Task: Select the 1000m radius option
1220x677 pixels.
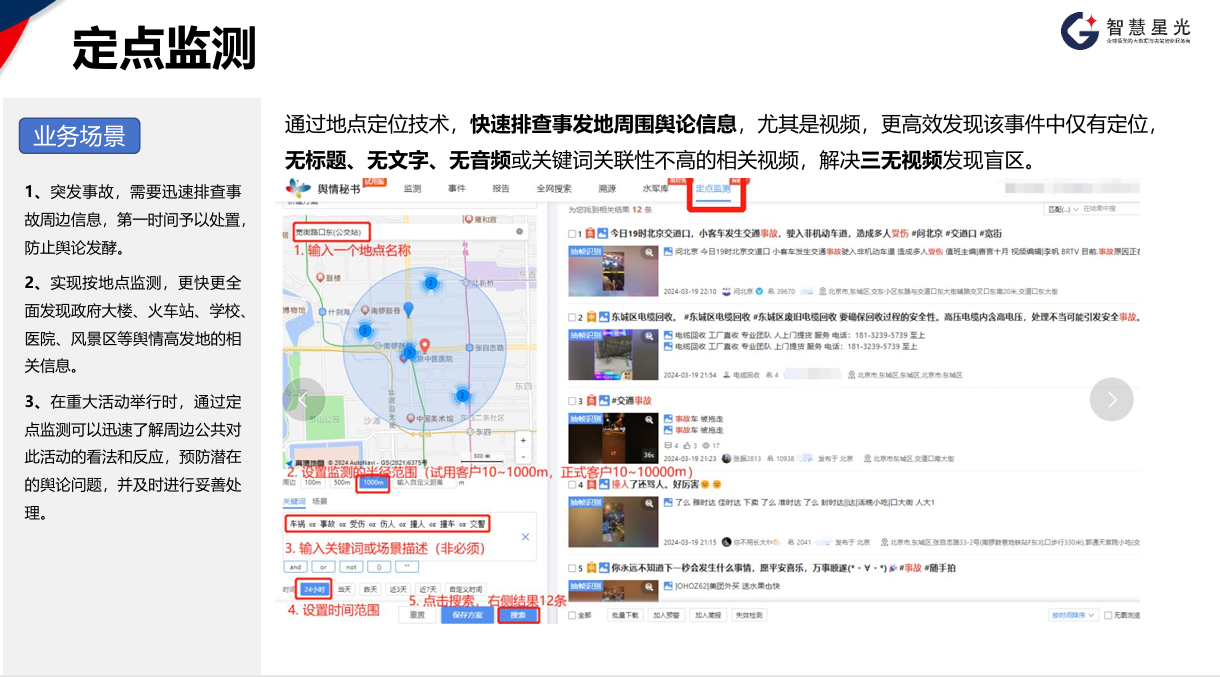Action: point(374,482)
